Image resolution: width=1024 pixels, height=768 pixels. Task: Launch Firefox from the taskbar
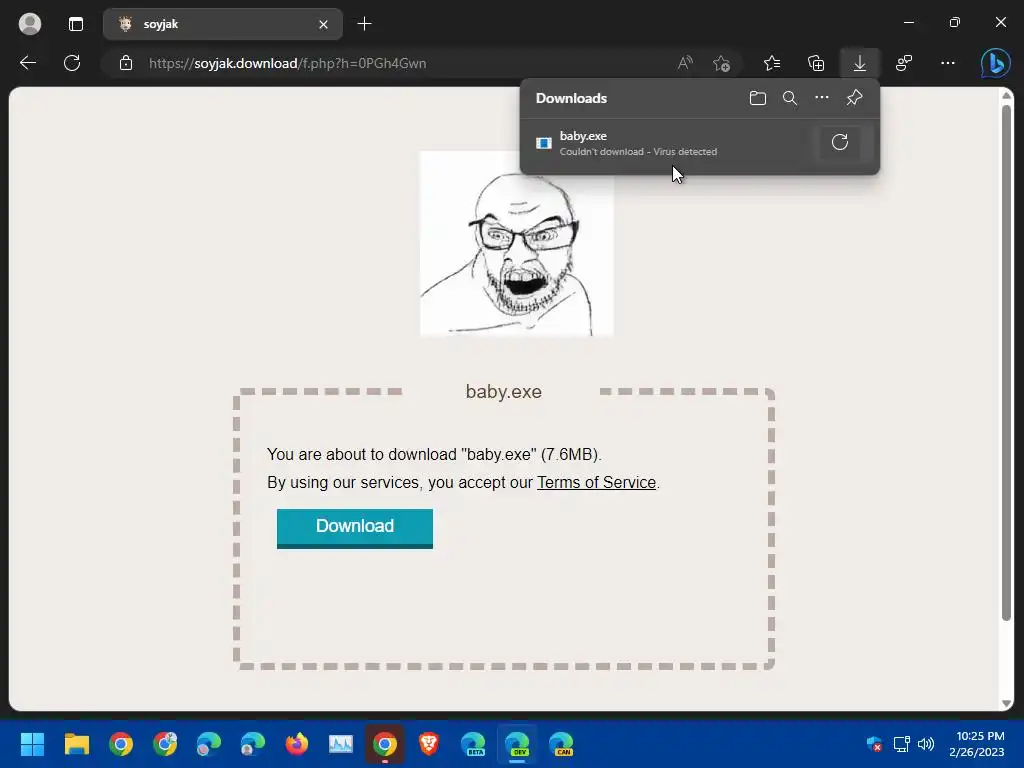(x=296, y=744)
